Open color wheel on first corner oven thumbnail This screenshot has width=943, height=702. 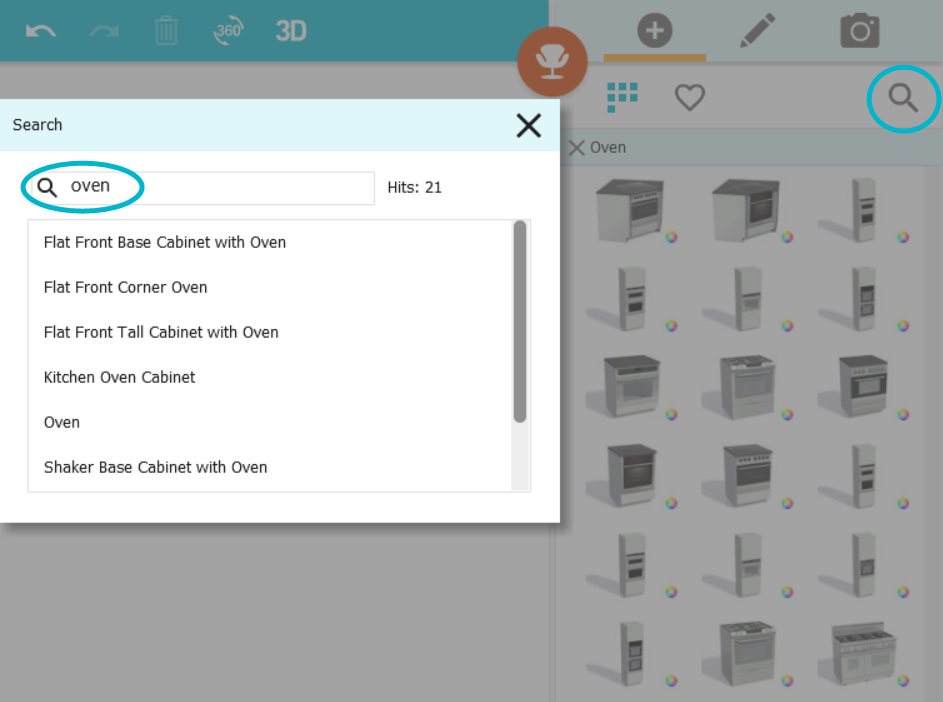(x=671, y=237)
